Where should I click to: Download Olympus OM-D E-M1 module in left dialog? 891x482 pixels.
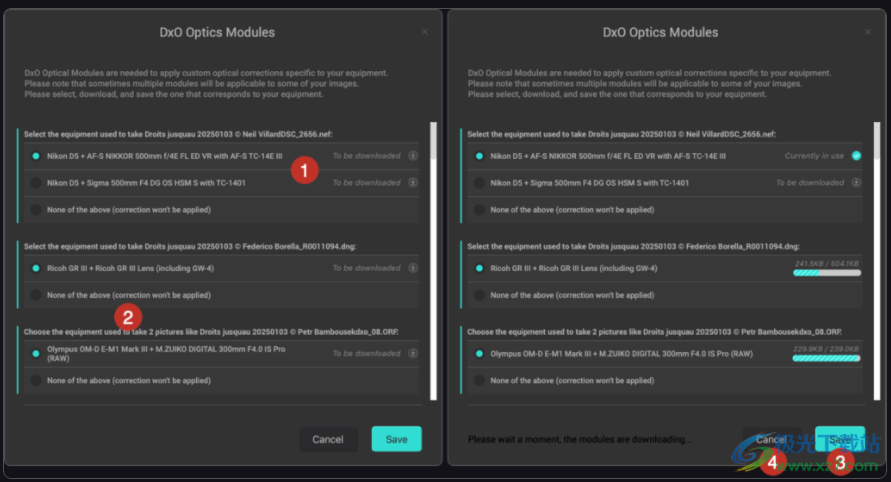coord(413,353)
